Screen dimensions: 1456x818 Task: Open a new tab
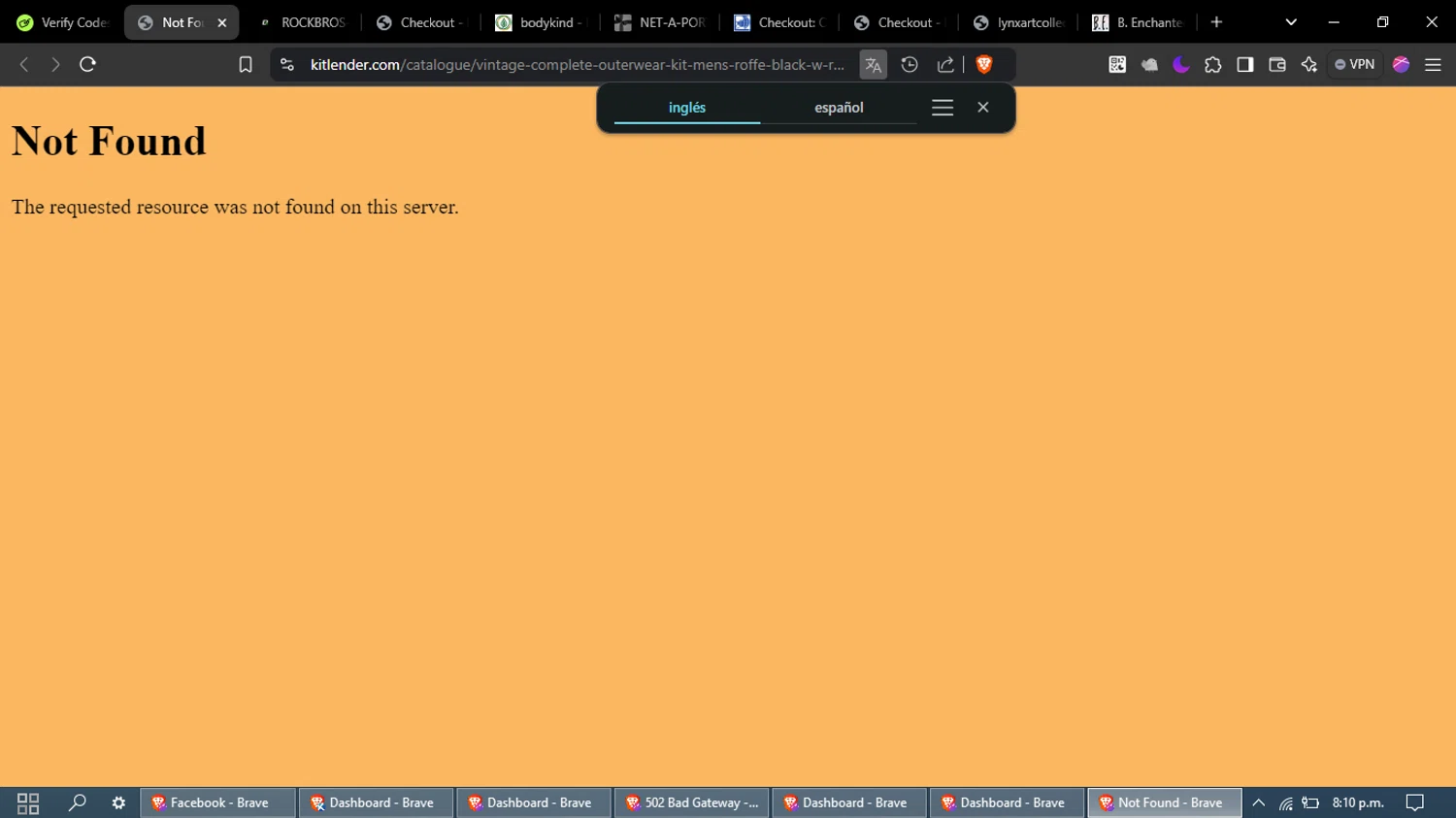click(x=1216, y=22)
